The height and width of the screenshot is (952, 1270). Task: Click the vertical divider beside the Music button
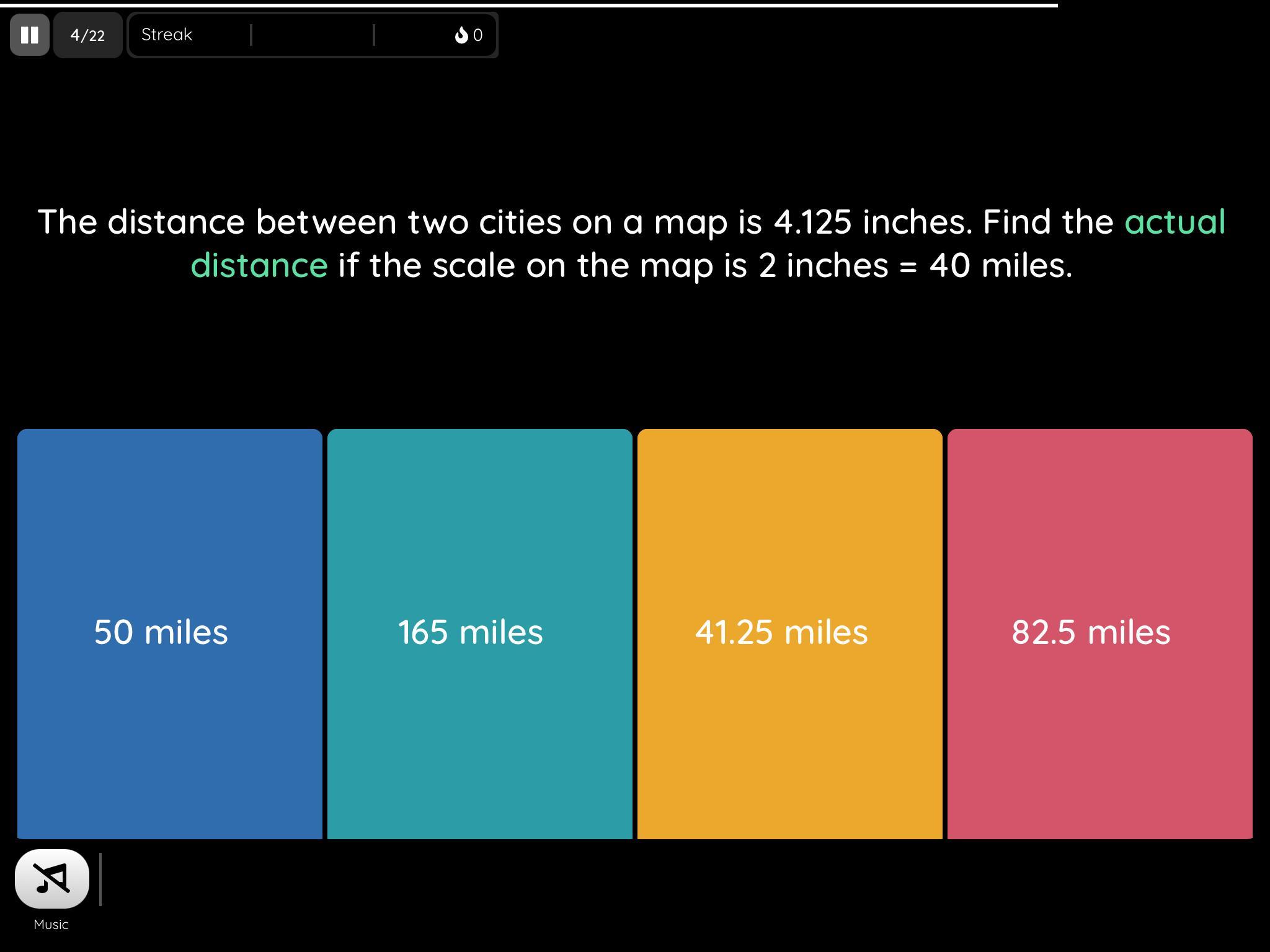coord(100,879)
